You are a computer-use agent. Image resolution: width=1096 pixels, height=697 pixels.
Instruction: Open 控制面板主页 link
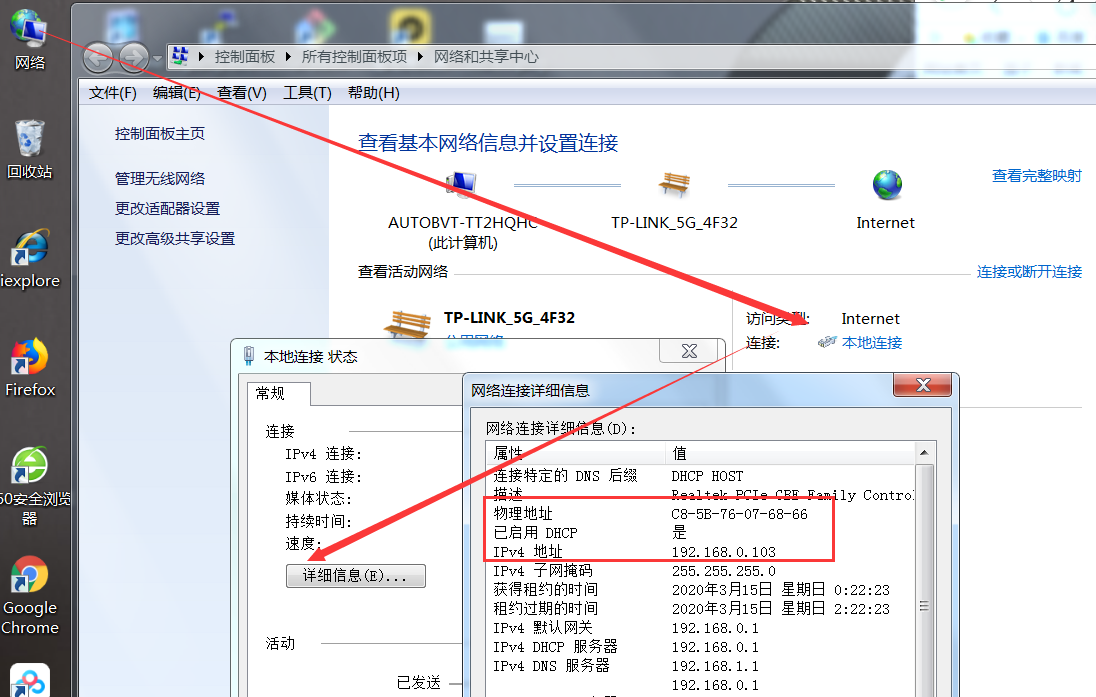(x=159, y=134)
